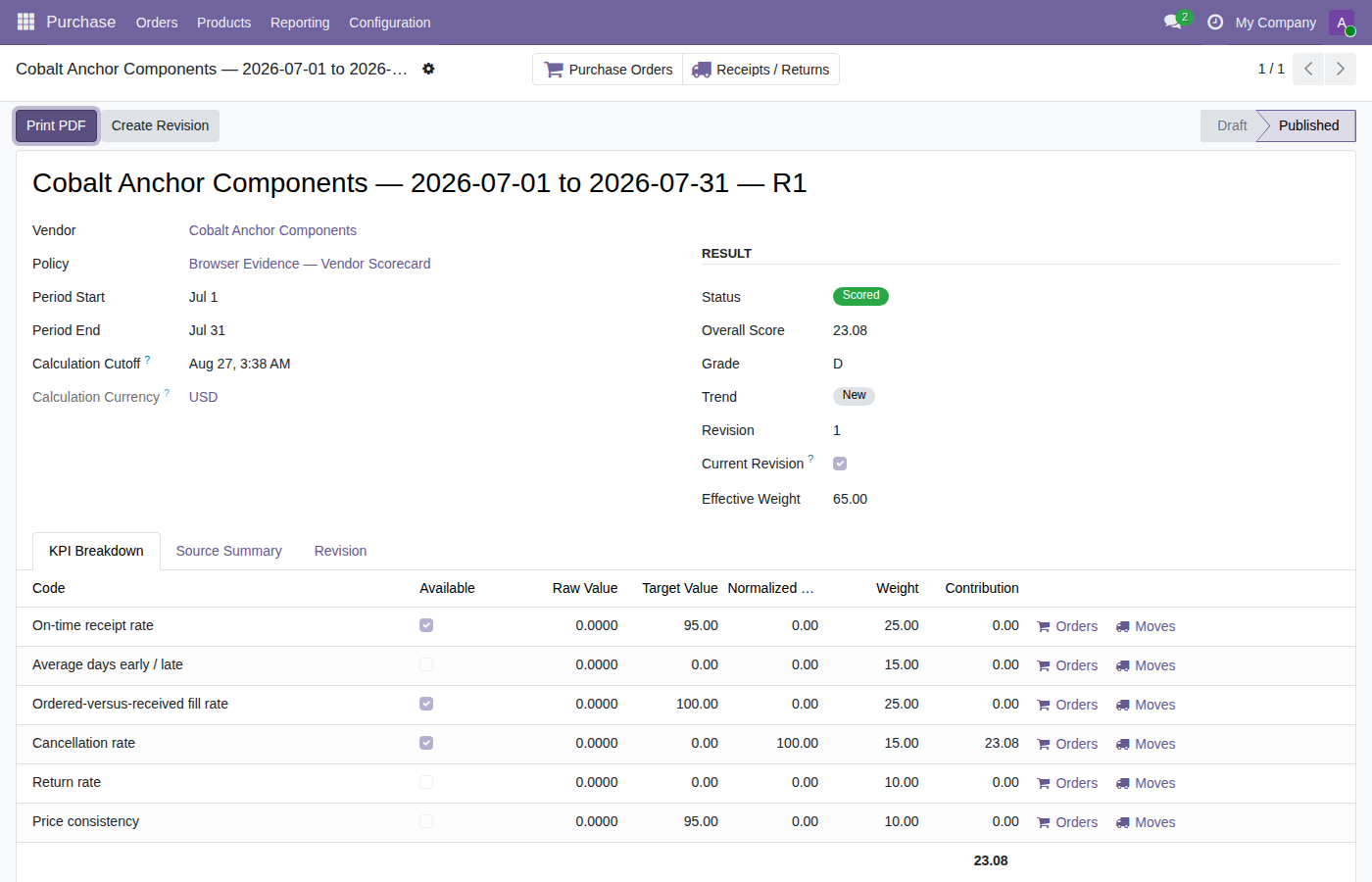1372x882 pixels.
Task: Click the Print PDF button
Action: click(56, 125)
